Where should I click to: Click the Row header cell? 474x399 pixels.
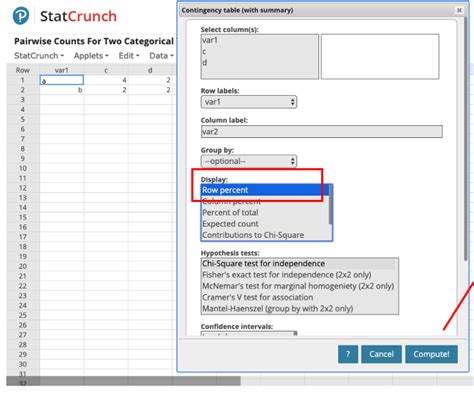(23, 70)
